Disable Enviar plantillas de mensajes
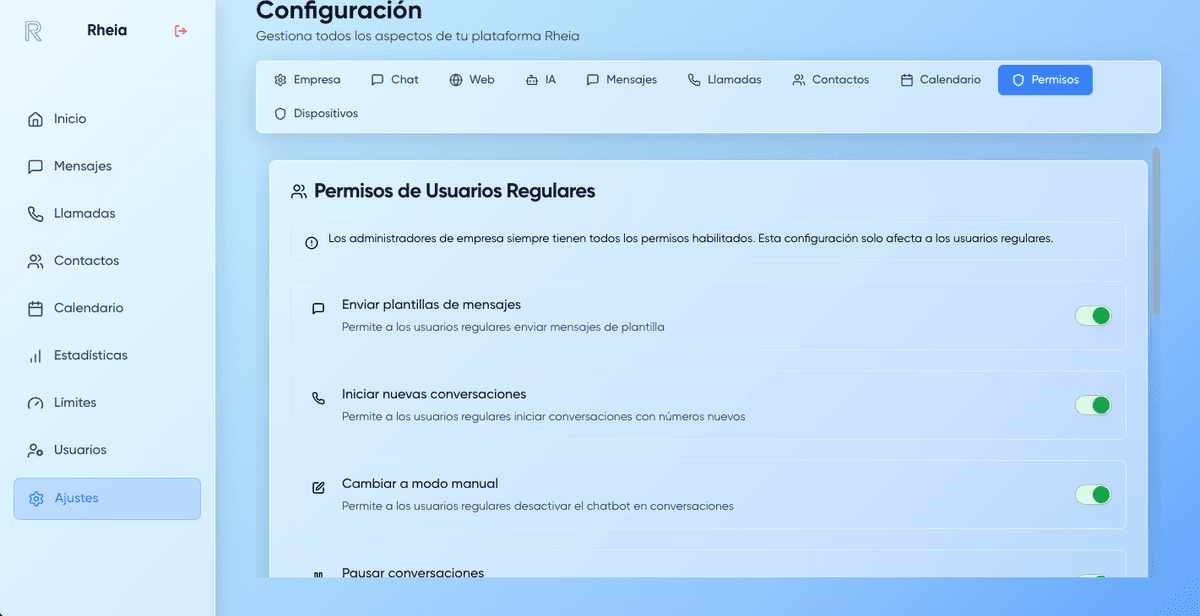The width and height of the screenshot is (1200, 616). click(1093, 315)
